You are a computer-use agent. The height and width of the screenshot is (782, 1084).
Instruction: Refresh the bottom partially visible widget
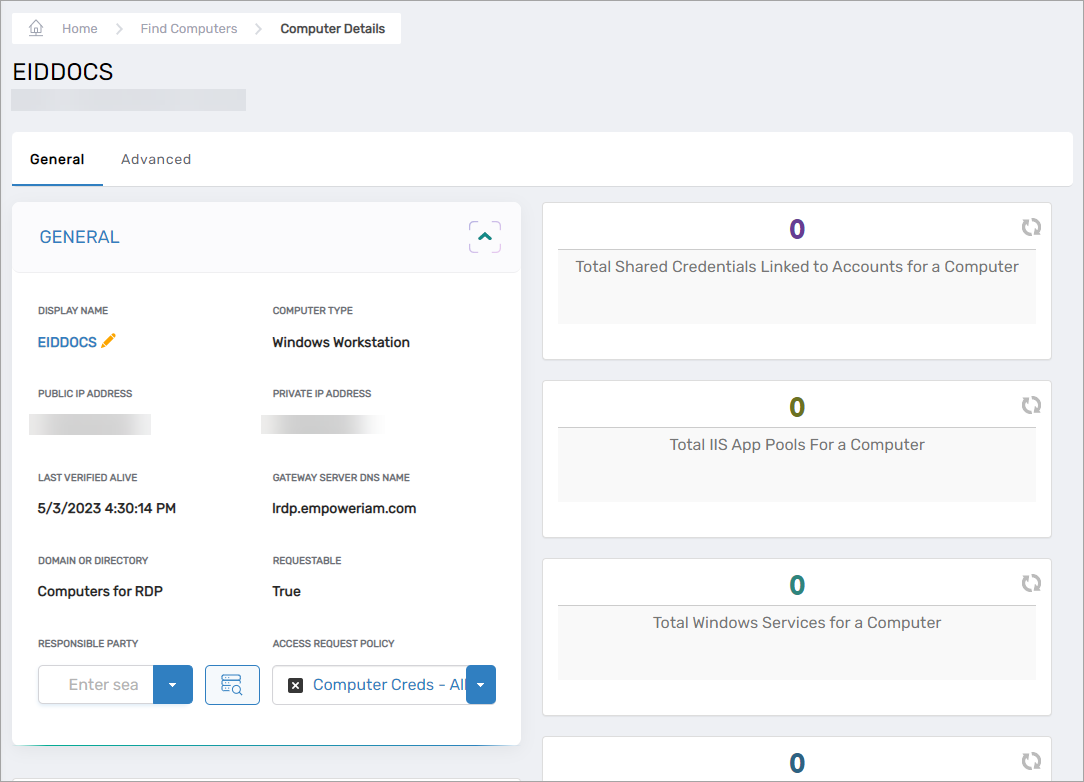1031,761
